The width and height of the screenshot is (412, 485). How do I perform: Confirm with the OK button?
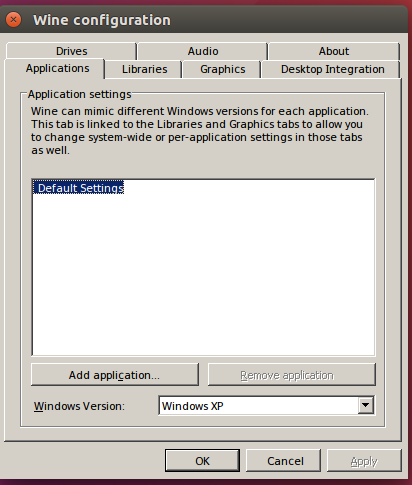202,461
